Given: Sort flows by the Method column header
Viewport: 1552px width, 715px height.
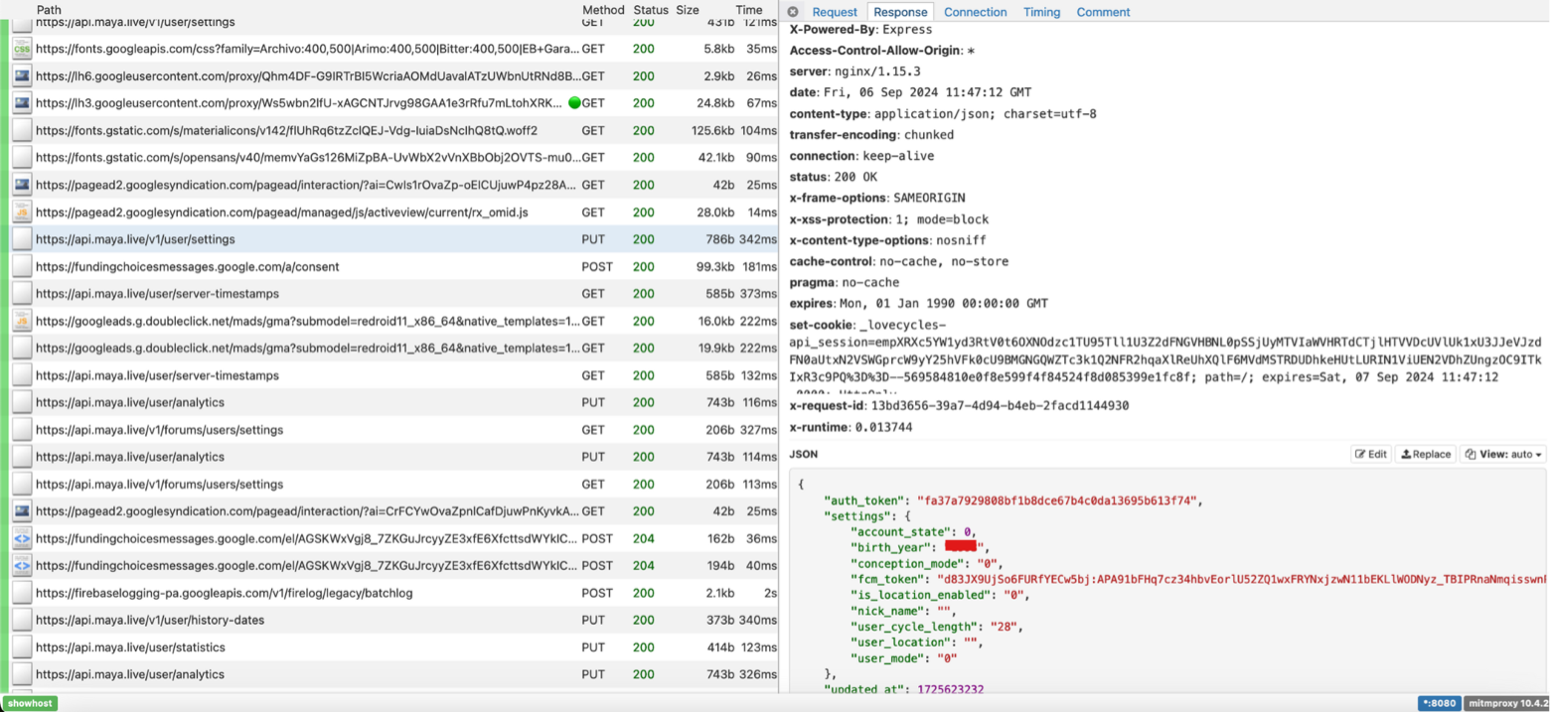Looking at the screenshot, I should pyautogui.click(x=603, y=9).
